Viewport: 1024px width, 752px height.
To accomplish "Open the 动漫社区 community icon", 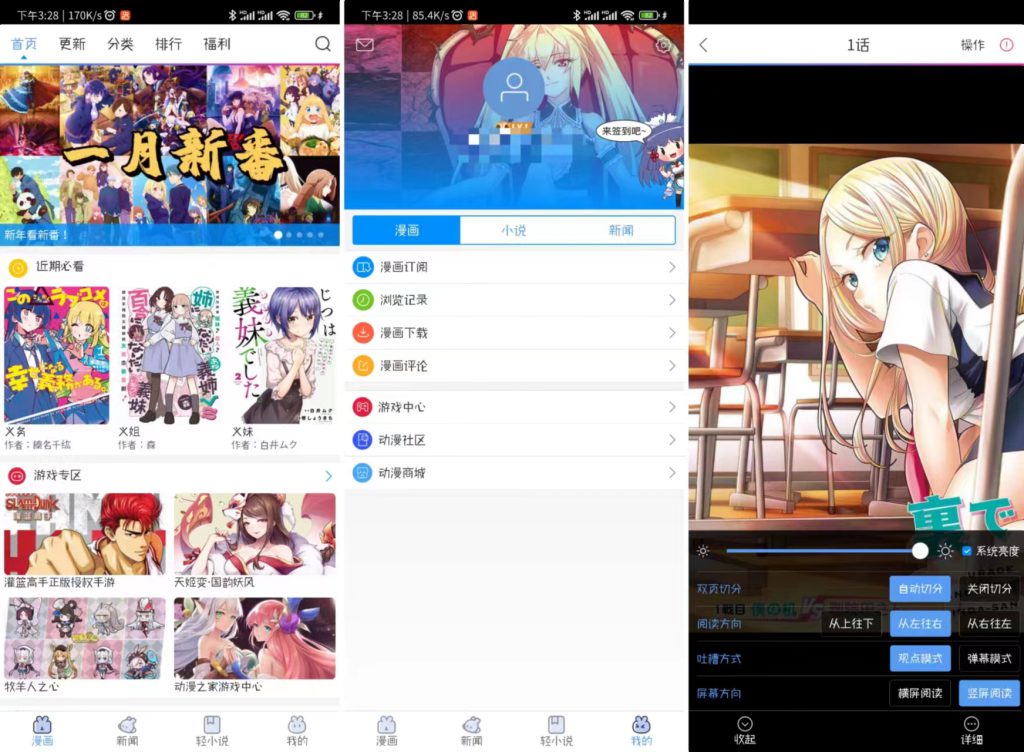I will 362,439.
